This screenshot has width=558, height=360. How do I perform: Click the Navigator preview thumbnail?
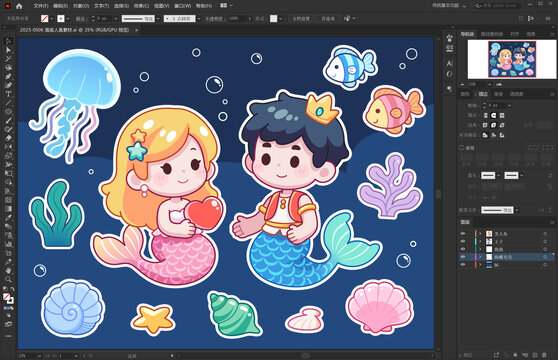pos(512,59)
